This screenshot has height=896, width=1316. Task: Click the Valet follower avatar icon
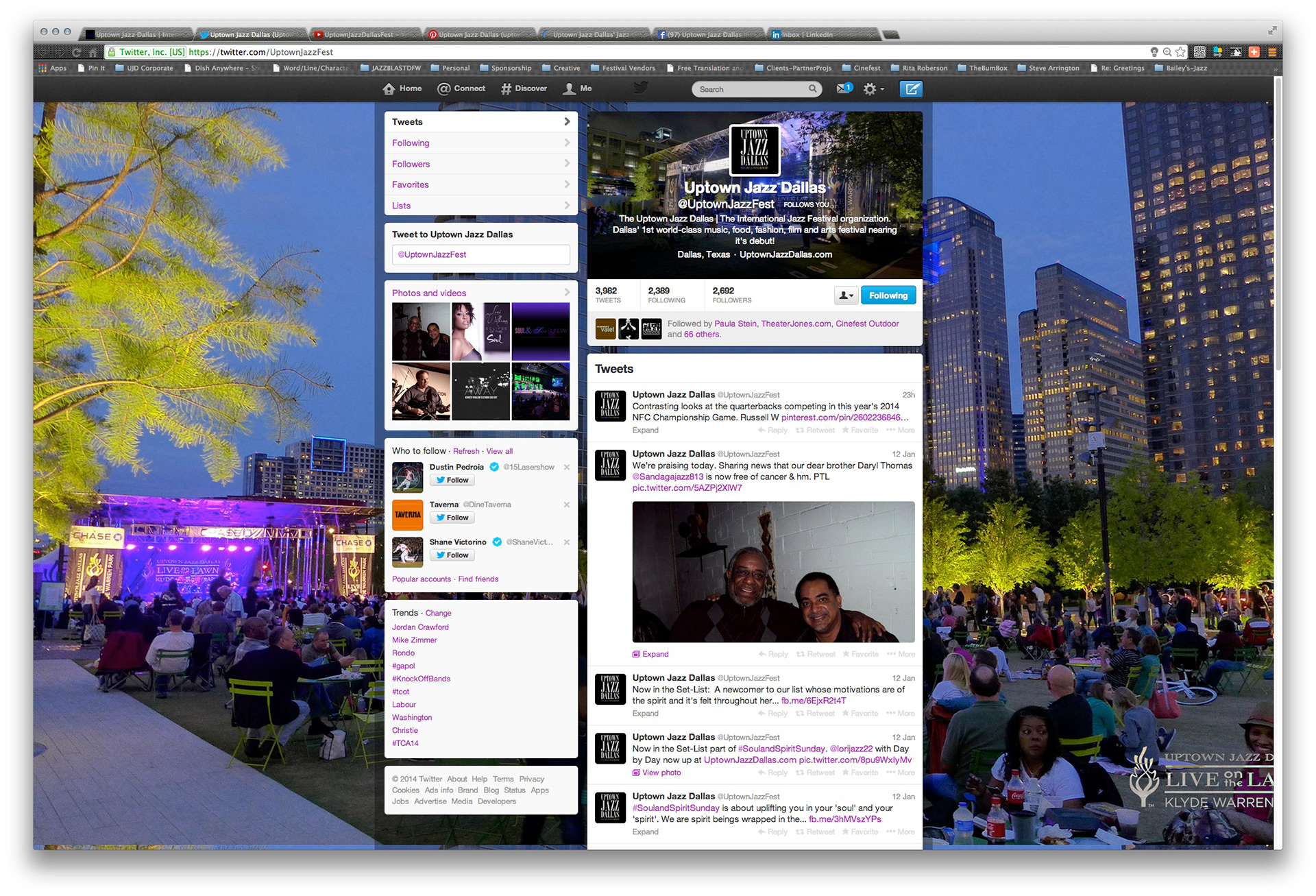pos(605,329)
